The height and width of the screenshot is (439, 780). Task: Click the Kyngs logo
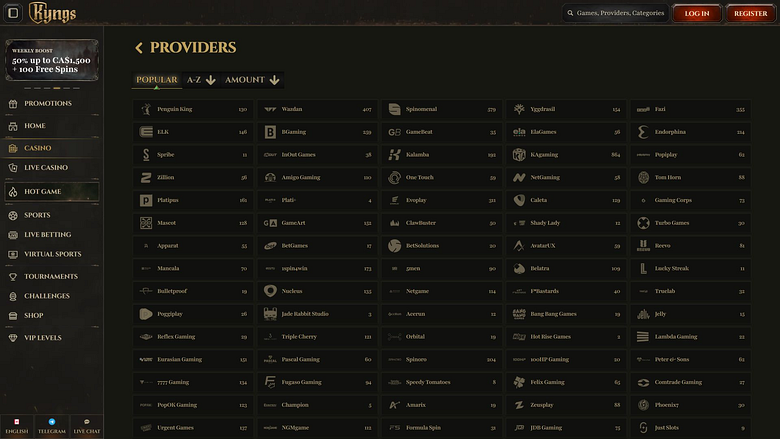click(x=52, y=13)
